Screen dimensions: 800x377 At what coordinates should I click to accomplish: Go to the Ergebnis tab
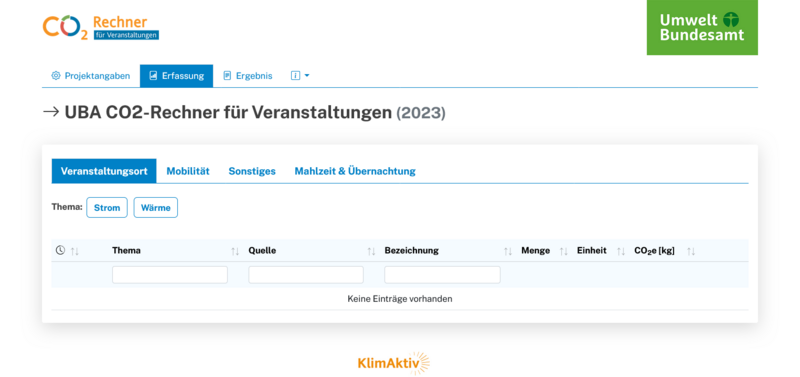[x=248, y=76]
